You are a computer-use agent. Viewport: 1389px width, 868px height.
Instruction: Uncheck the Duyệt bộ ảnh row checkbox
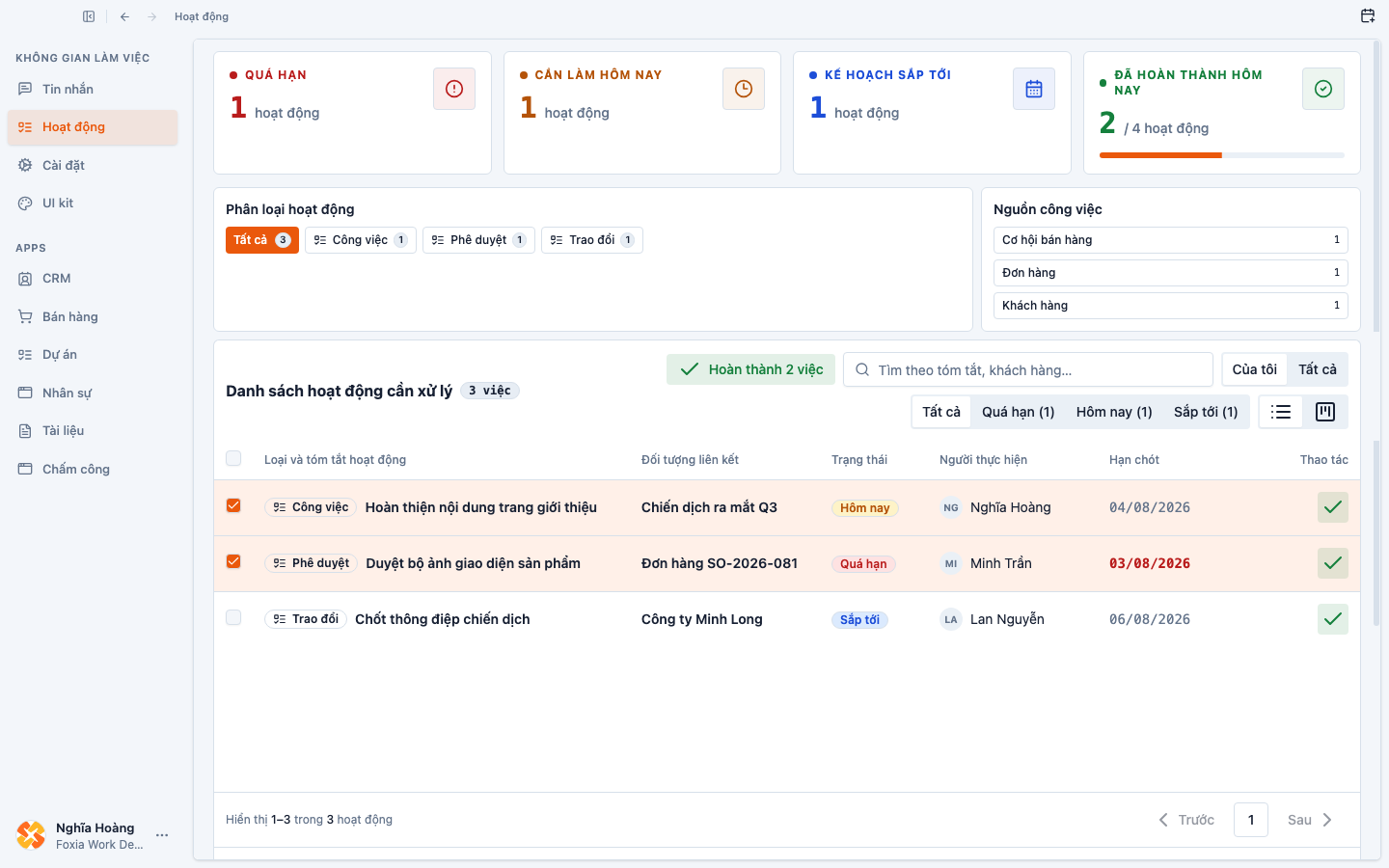[233, 562]
